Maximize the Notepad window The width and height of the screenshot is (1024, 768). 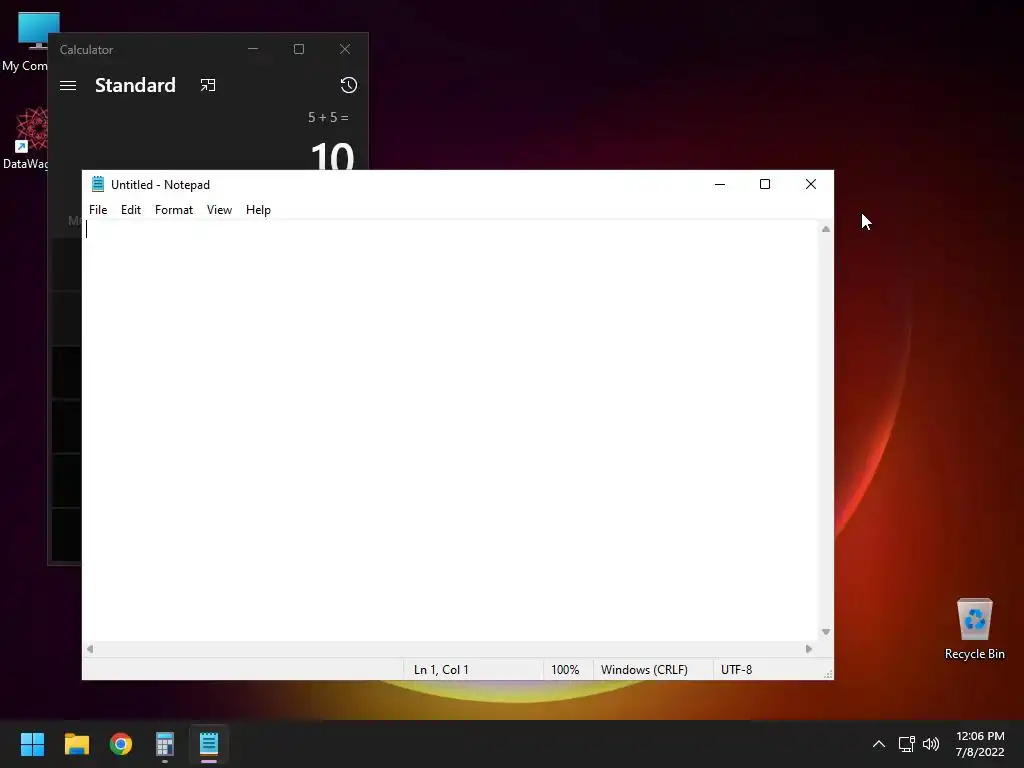click(765, 184)
